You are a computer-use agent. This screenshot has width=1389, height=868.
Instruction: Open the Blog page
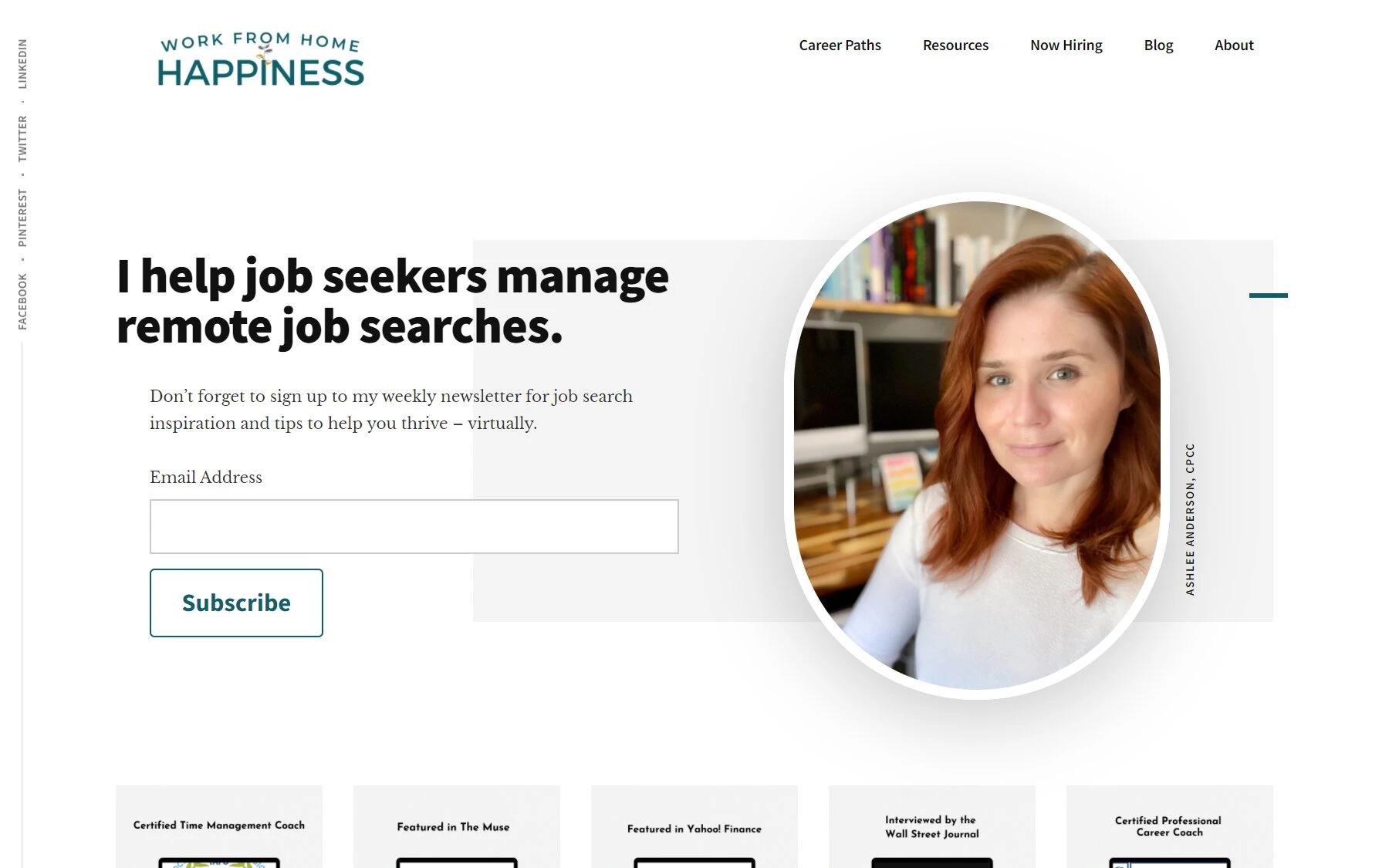(1158, 46)
